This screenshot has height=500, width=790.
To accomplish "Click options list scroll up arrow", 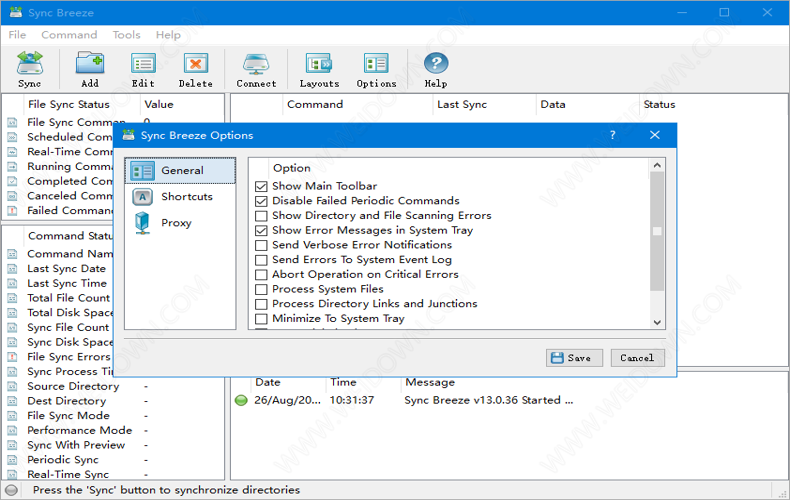I will point(657,165).
